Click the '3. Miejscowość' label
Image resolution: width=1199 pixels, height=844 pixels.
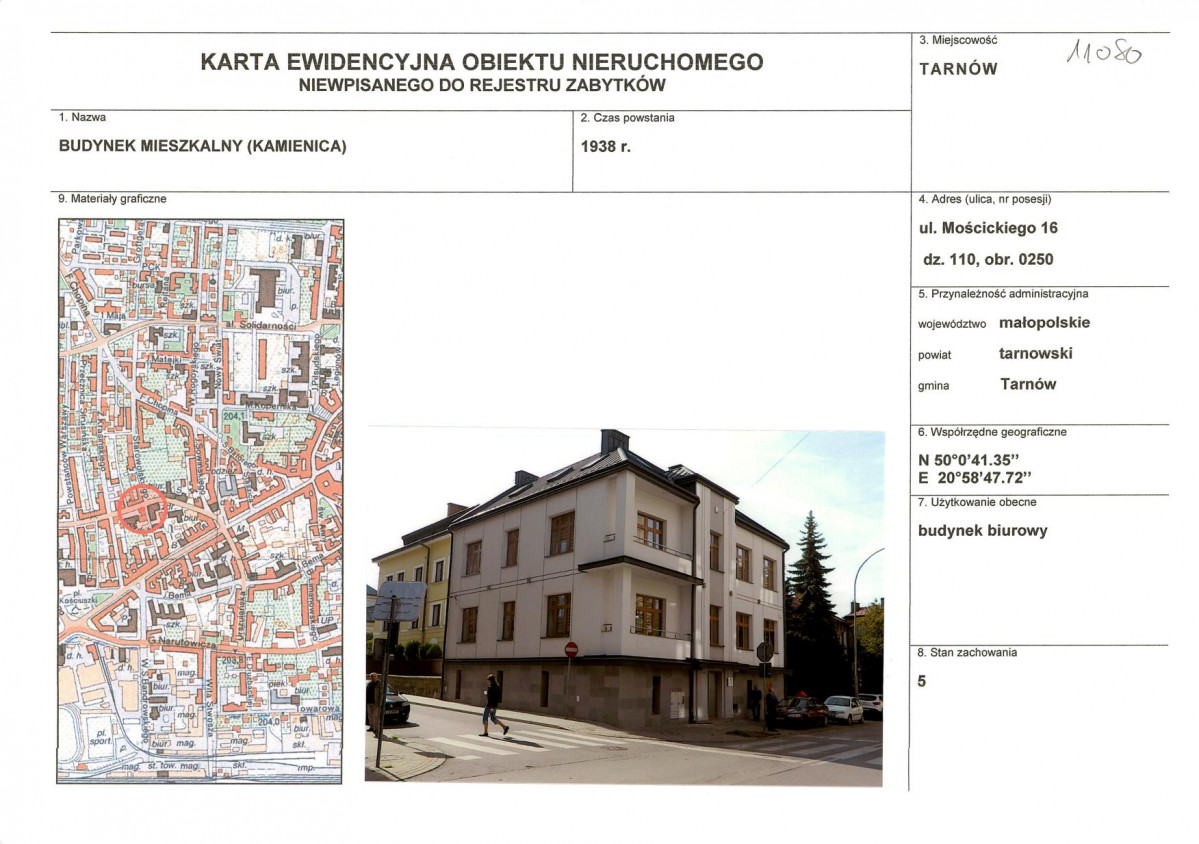tap(958, 40)
